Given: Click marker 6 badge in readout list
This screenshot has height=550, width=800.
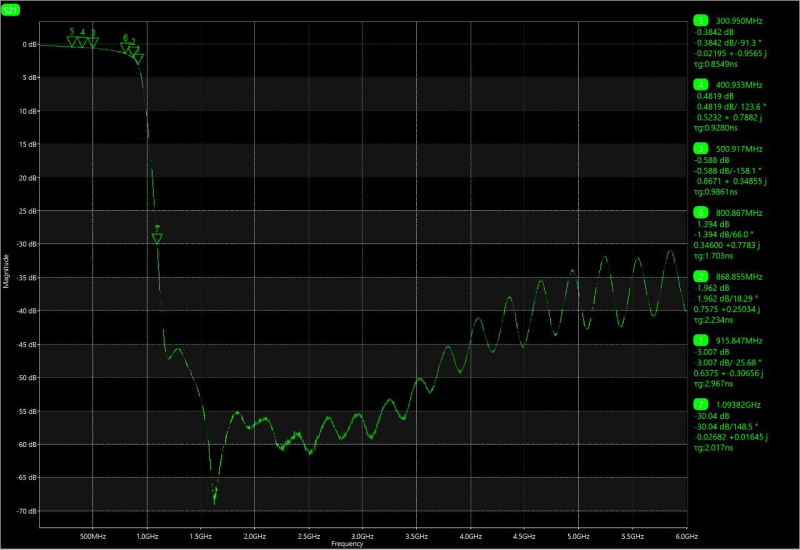Looking at the screenshot, I should (701, 213).
